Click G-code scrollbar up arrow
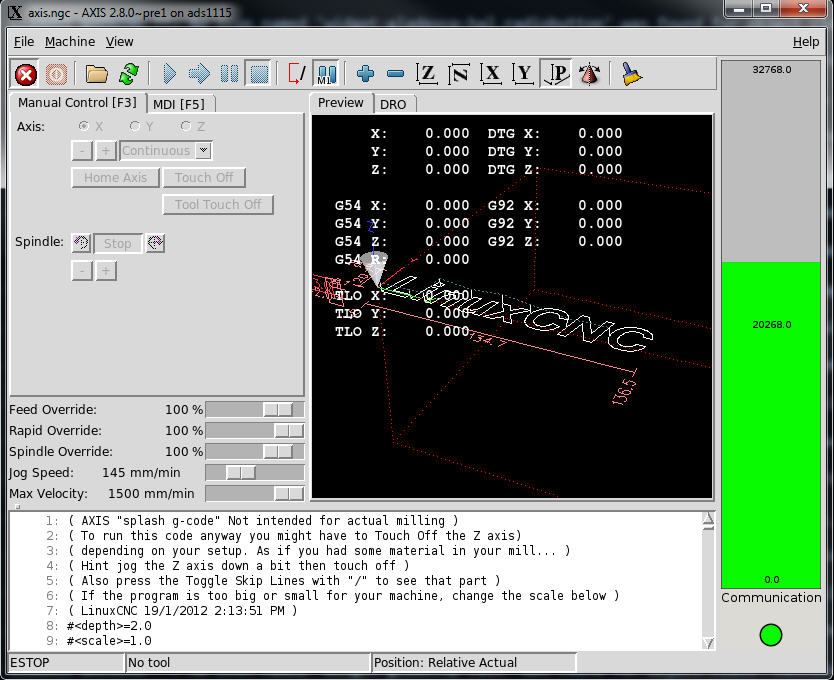 708,519
